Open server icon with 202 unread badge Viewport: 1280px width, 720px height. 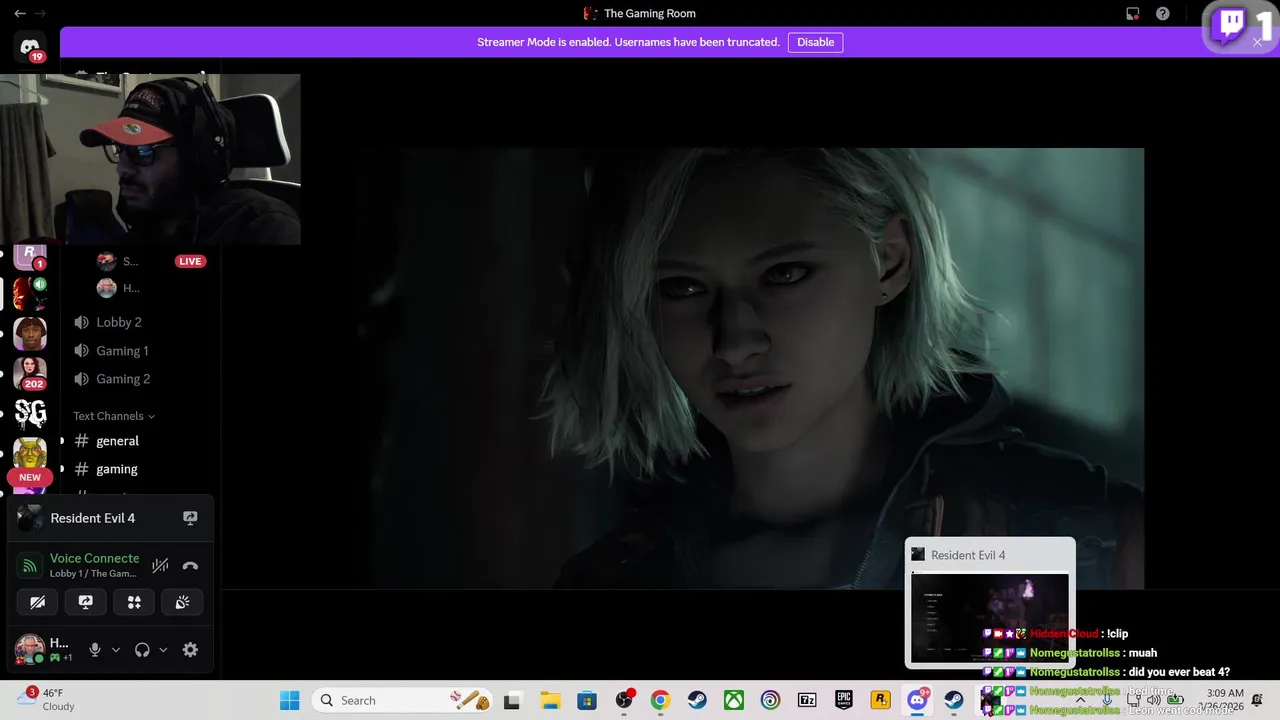point(30,373)
